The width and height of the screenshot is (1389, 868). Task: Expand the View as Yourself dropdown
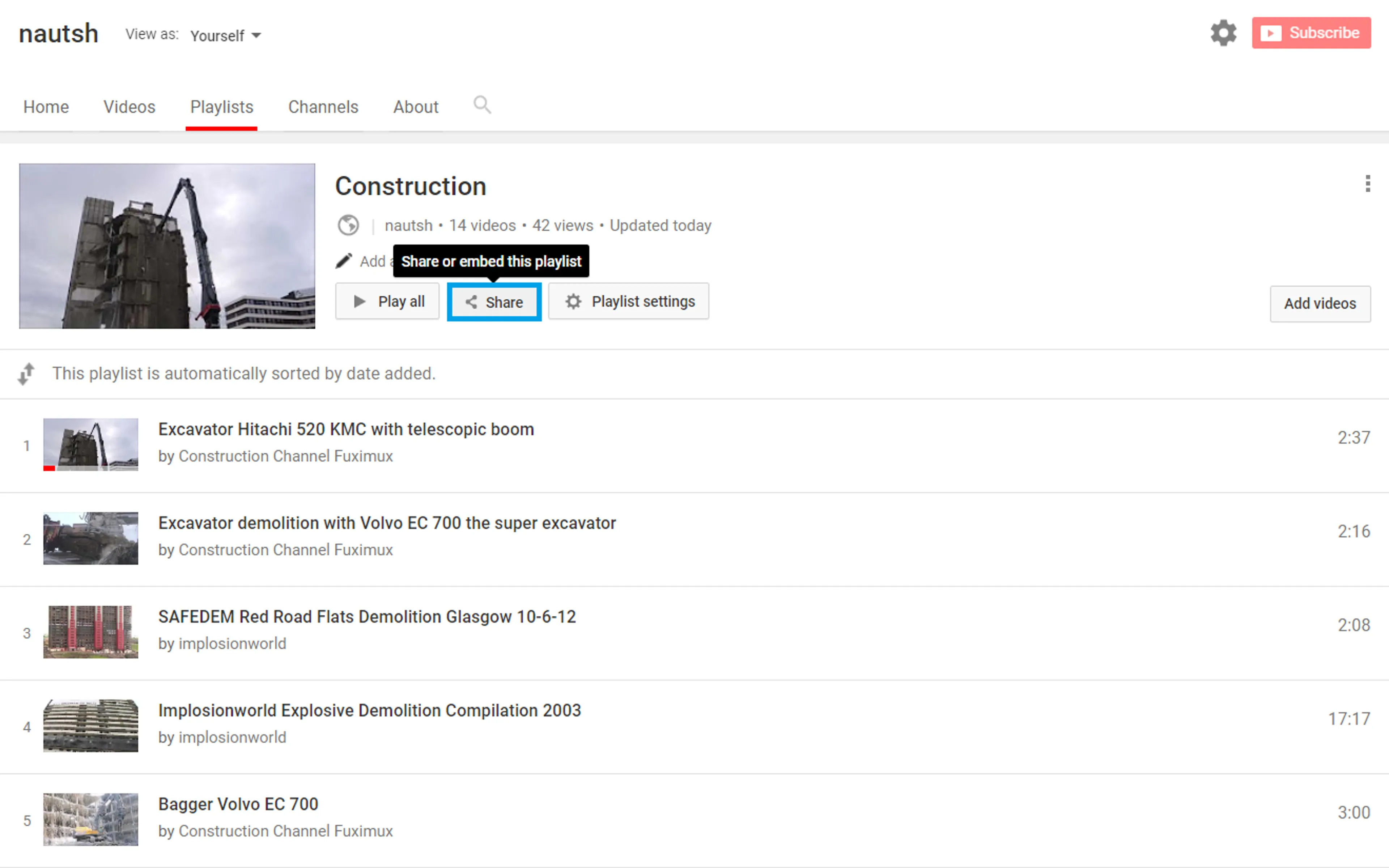click(226, 35)
